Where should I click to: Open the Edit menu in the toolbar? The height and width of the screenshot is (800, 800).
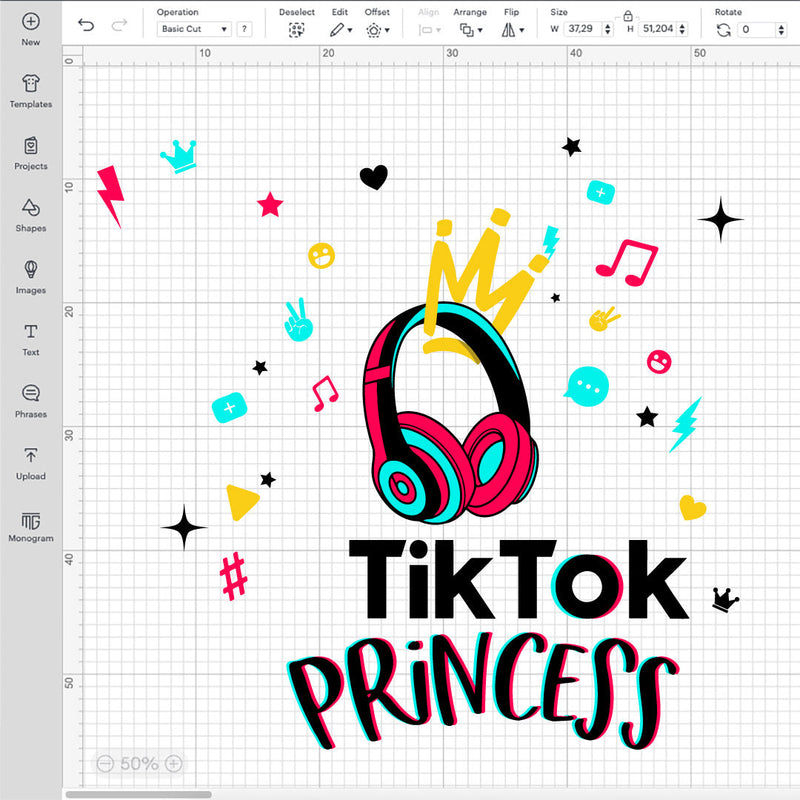tap(339, 28)
